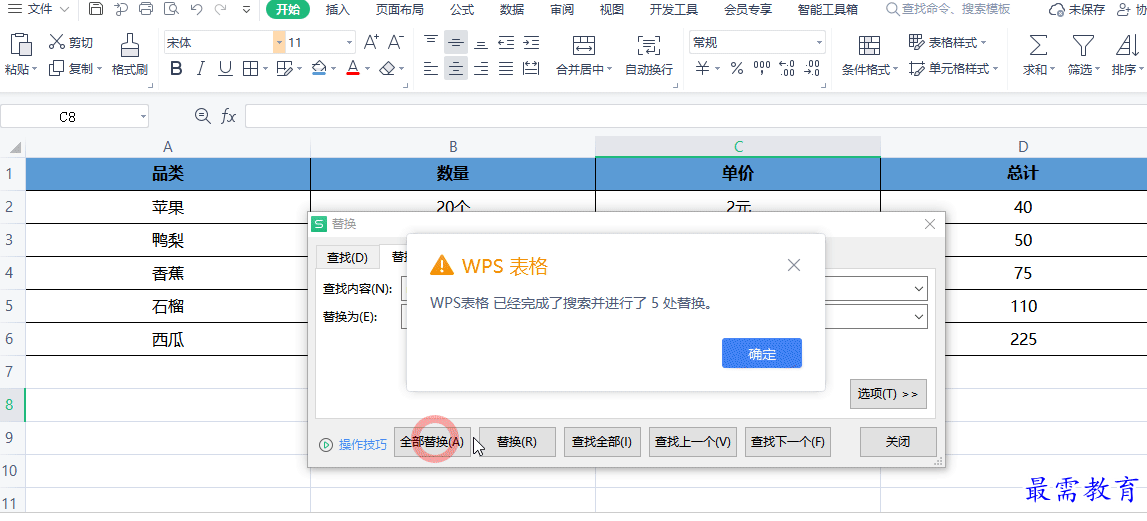Click the Filter (筛选) funnel icon
1147x521 pixels.
point(1083,45)
